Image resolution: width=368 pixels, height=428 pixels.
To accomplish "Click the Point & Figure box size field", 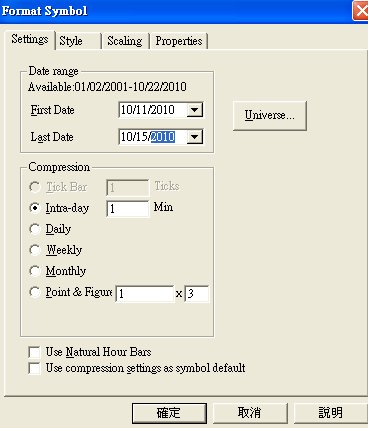I will tap(145, 294).
